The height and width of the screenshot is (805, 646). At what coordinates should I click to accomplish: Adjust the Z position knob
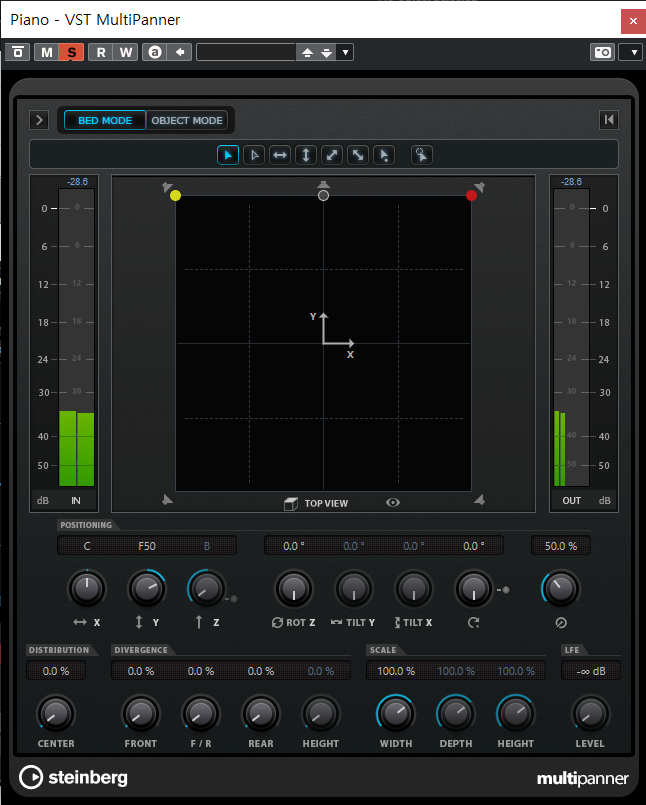(x=206, y=589)
